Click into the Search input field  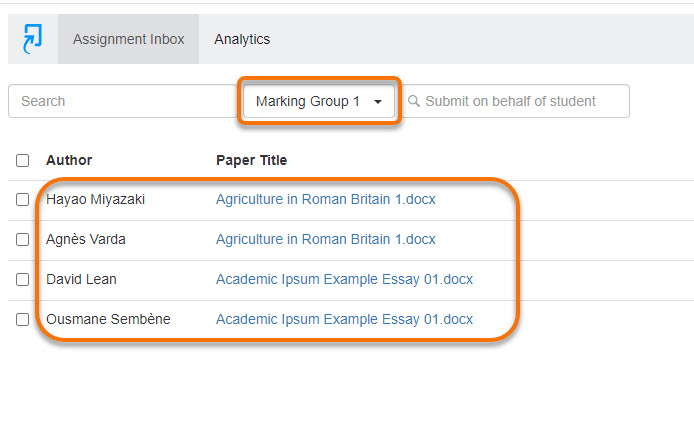pos(123,101)
